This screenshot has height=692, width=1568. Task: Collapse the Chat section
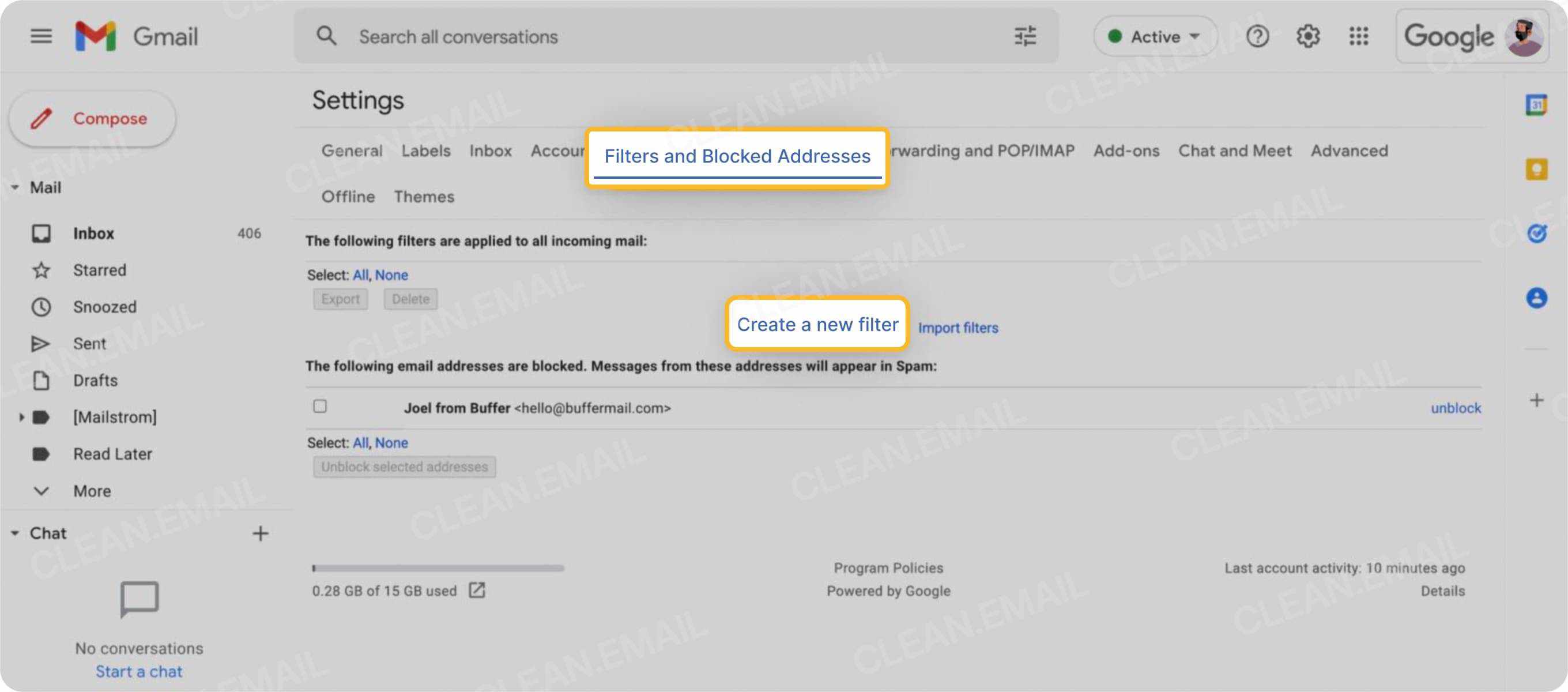pos(15,532)
